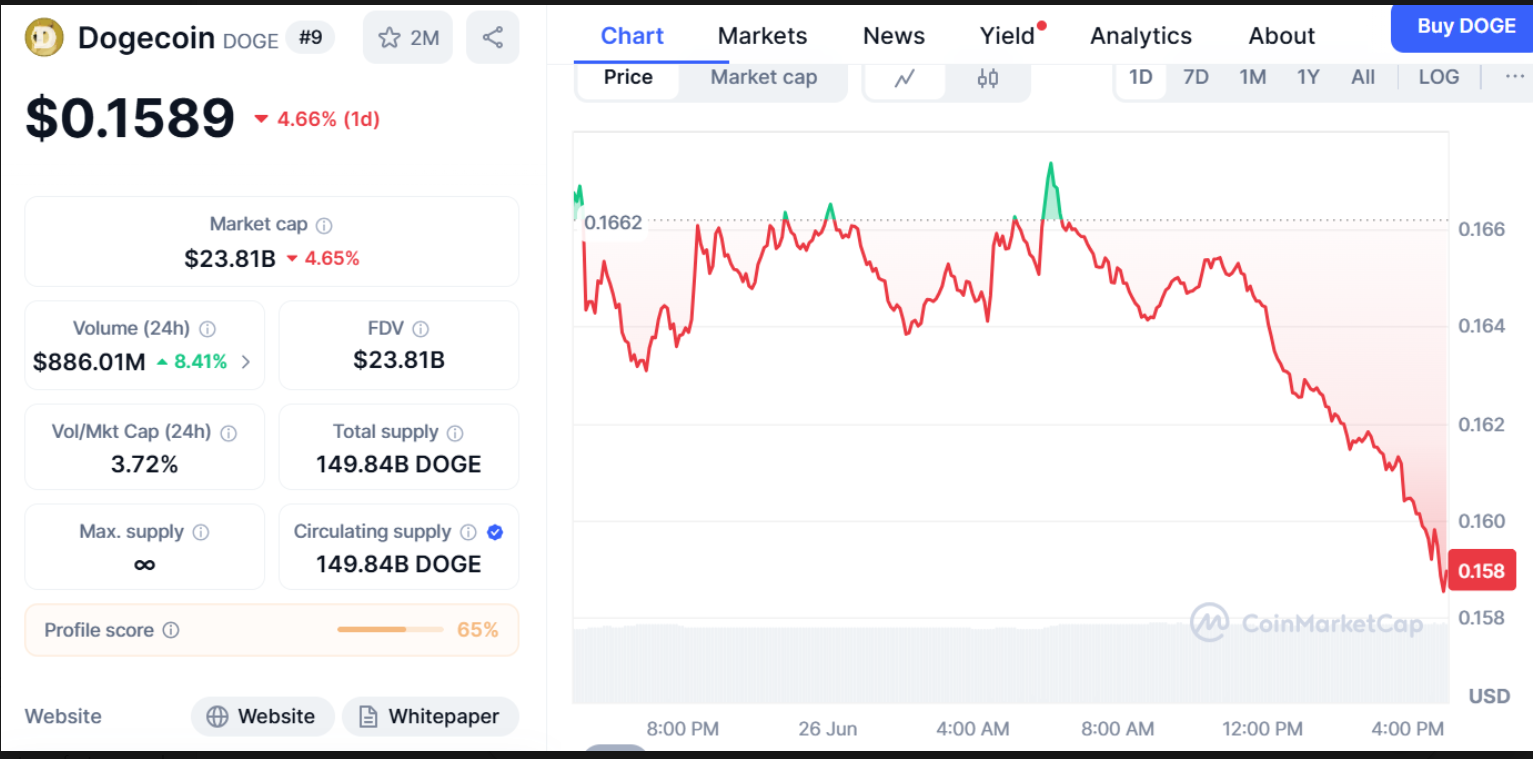
Task: Click the DOGE ticker symbol text
Action: (251, 41)
